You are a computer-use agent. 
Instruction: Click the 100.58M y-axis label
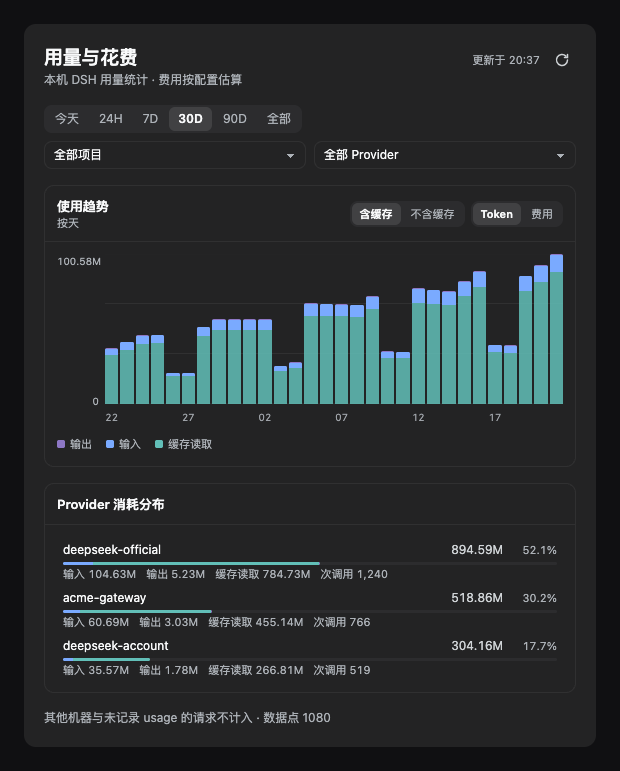click(x=79, y=262)
